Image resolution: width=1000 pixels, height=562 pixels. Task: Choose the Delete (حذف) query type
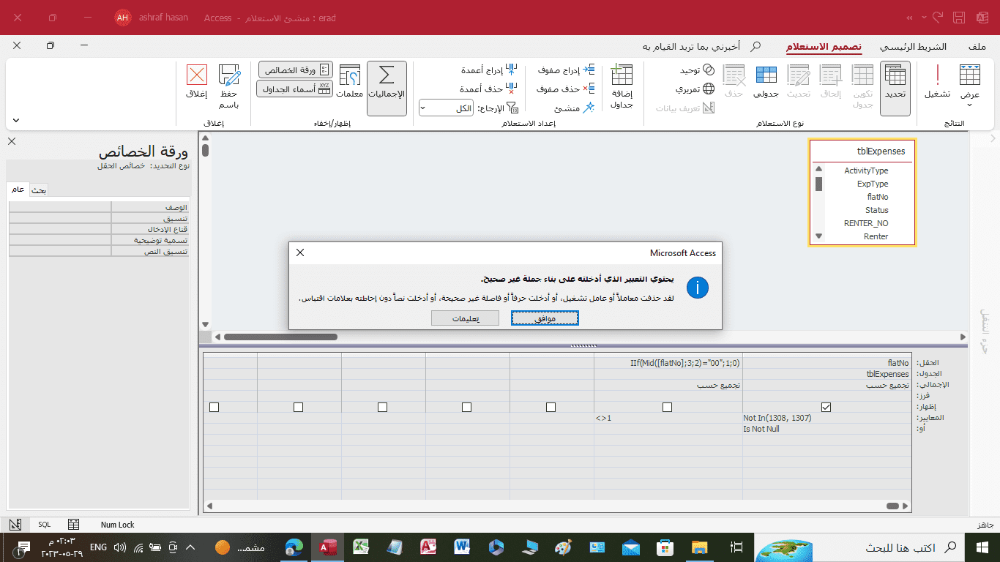tap(734, 81)
